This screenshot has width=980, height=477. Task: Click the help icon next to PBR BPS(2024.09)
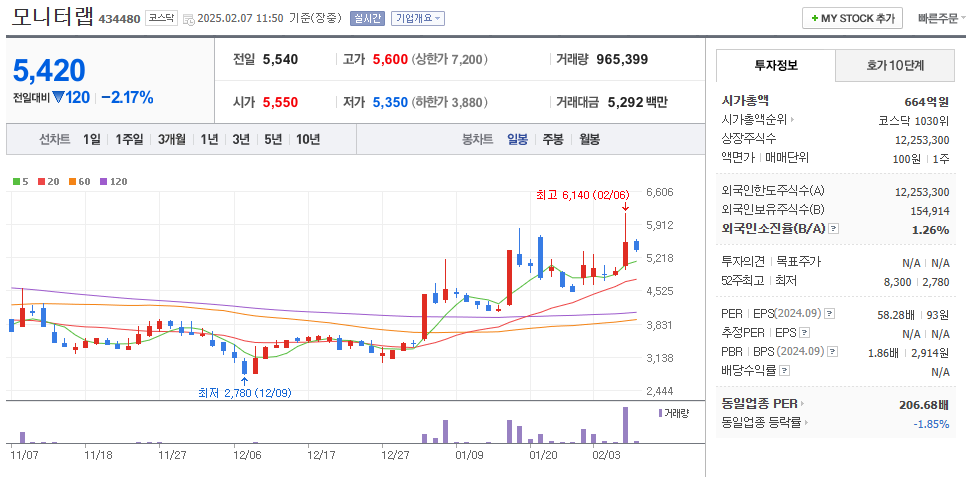[833, 352]
